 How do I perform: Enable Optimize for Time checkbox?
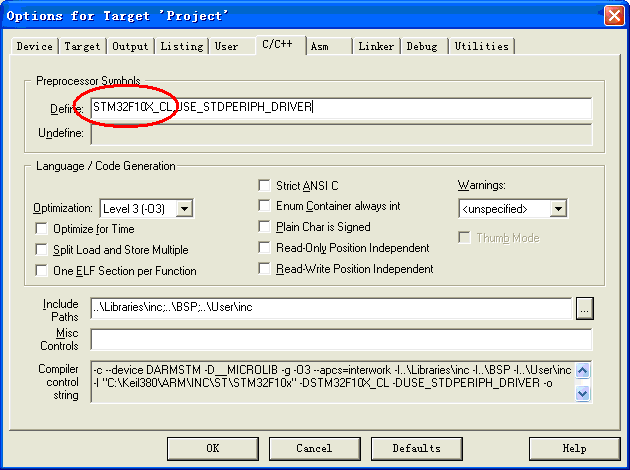point(41,229)
